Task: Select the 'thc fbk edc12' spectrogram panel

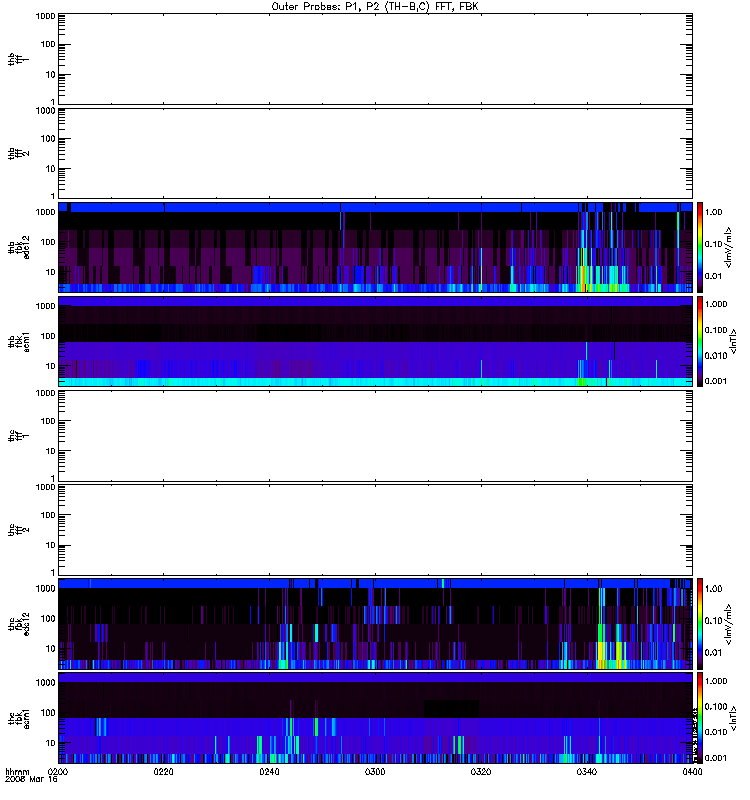Action: tap(376, 623)
